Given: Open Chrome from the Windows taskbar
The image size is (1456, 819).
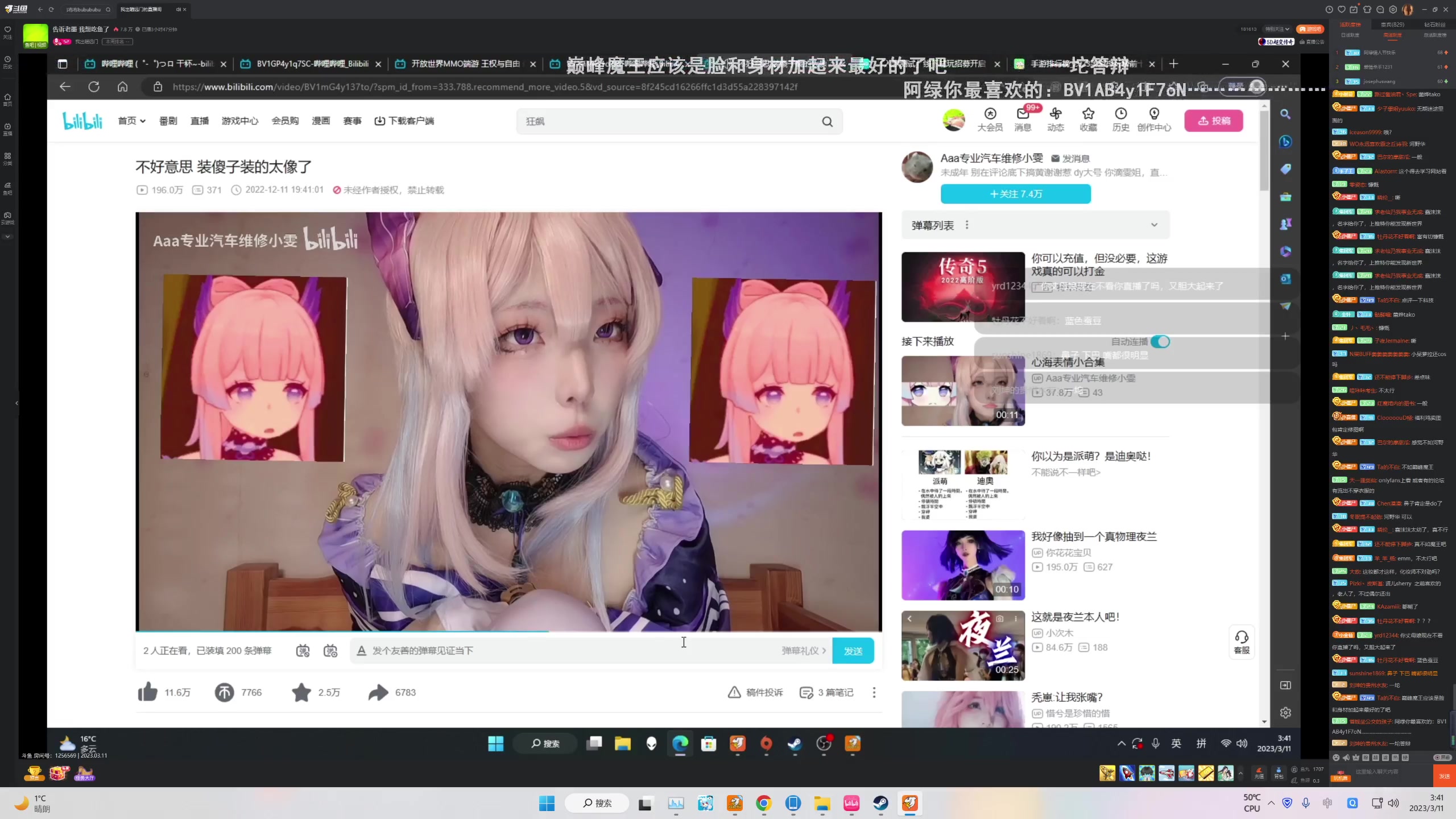Looking at the screenshot, I should pos(764,803).
